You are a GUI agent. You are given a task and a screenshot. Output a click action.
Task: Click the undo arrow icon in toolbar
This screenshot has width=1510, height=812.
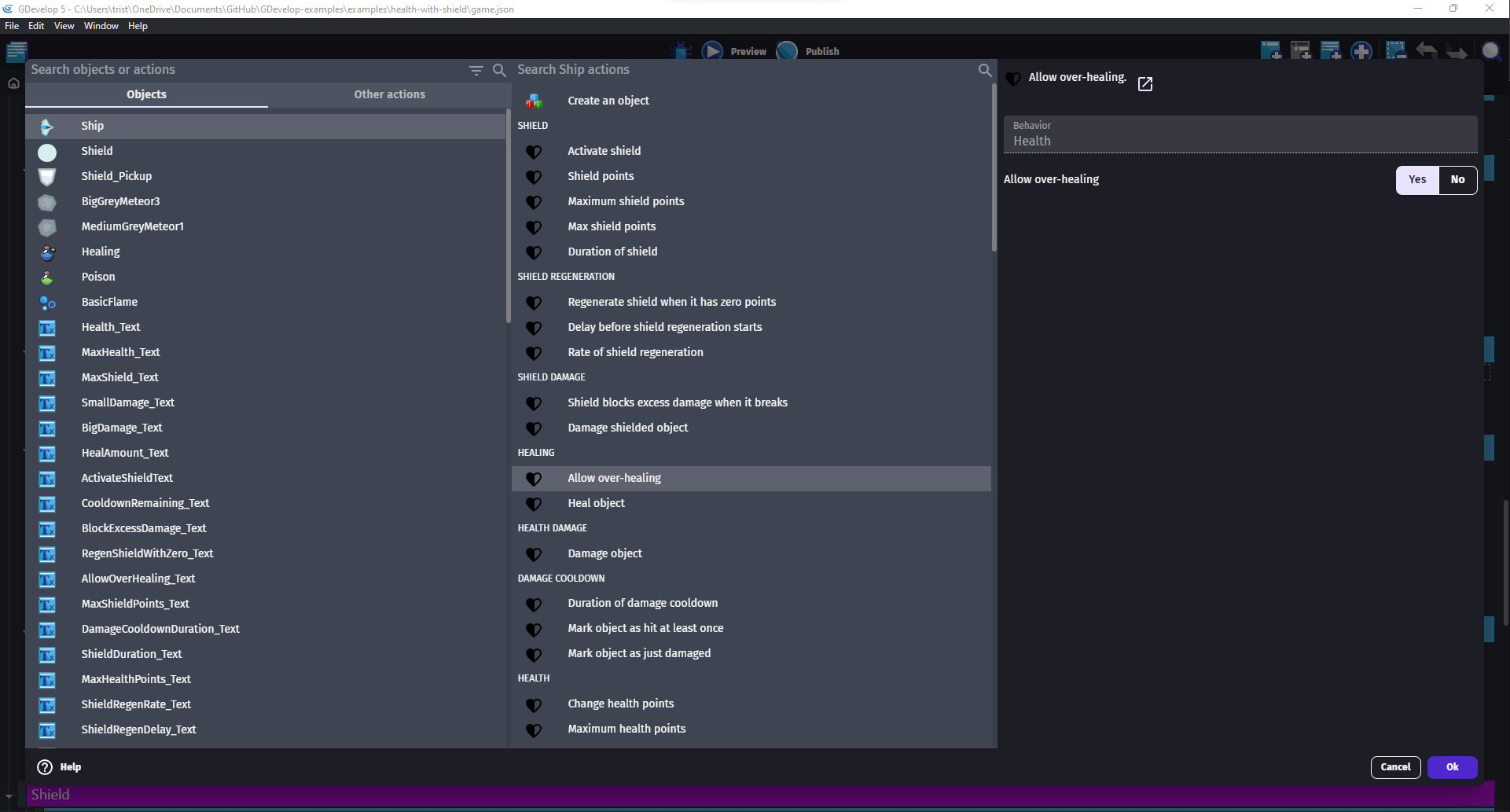point(1426,51)
